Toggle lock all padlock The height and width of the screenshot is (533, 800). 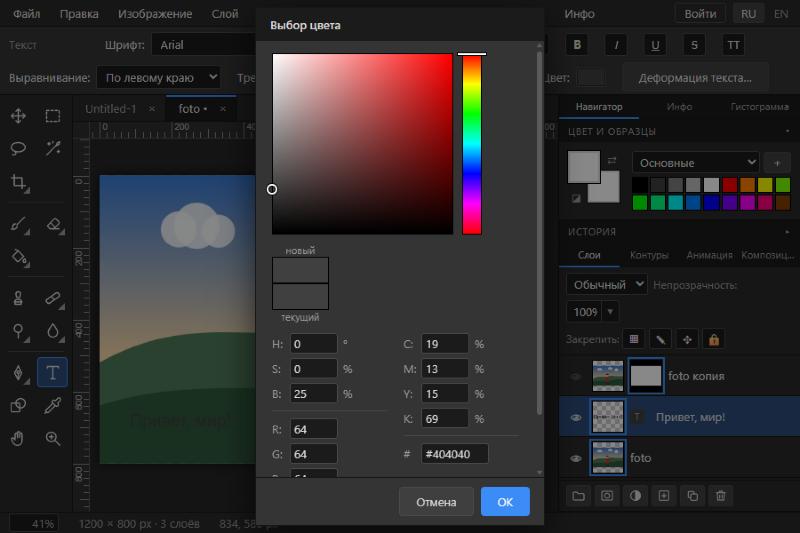coord(714,340)
